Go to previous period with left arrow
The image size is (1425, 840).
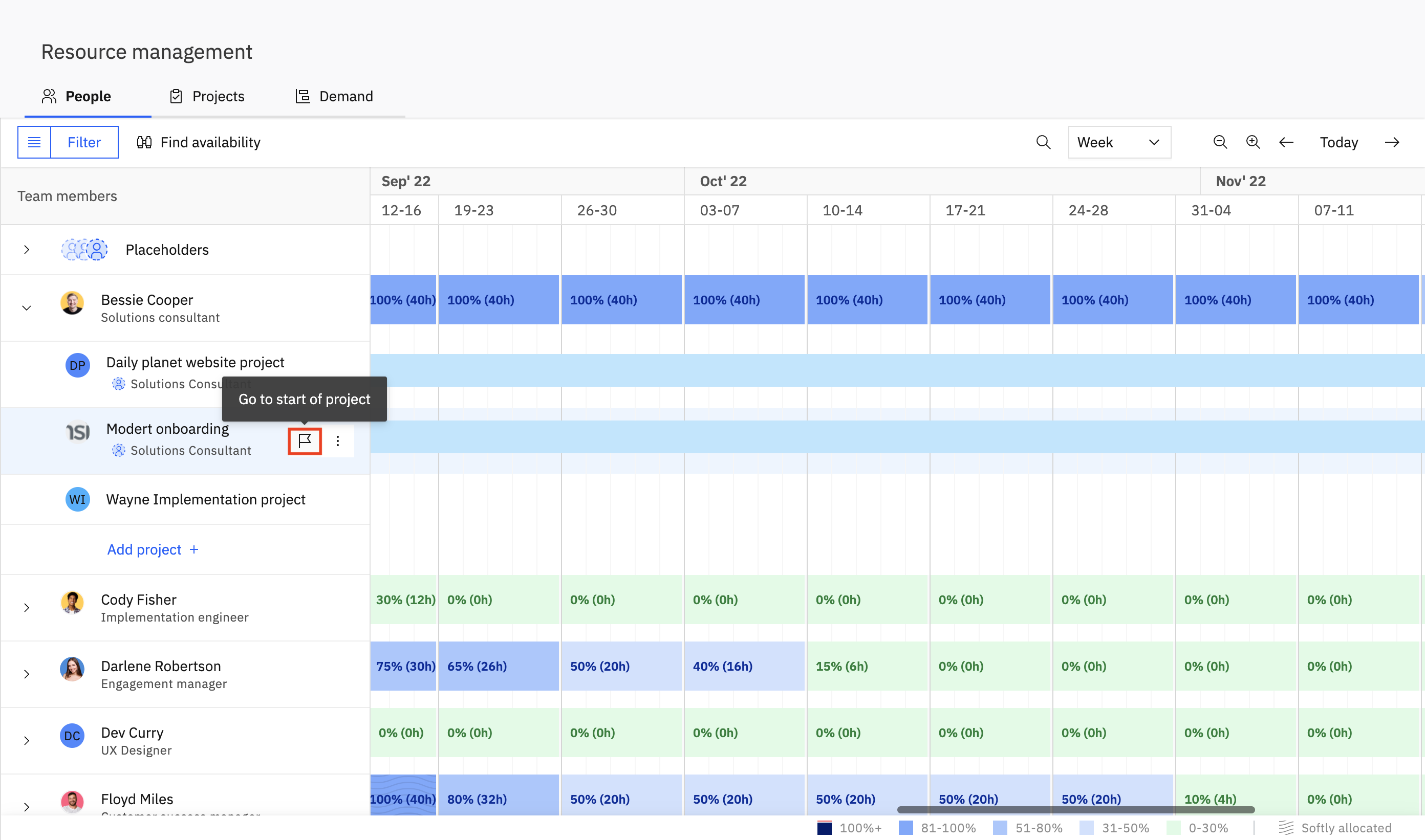[1286, 142]
